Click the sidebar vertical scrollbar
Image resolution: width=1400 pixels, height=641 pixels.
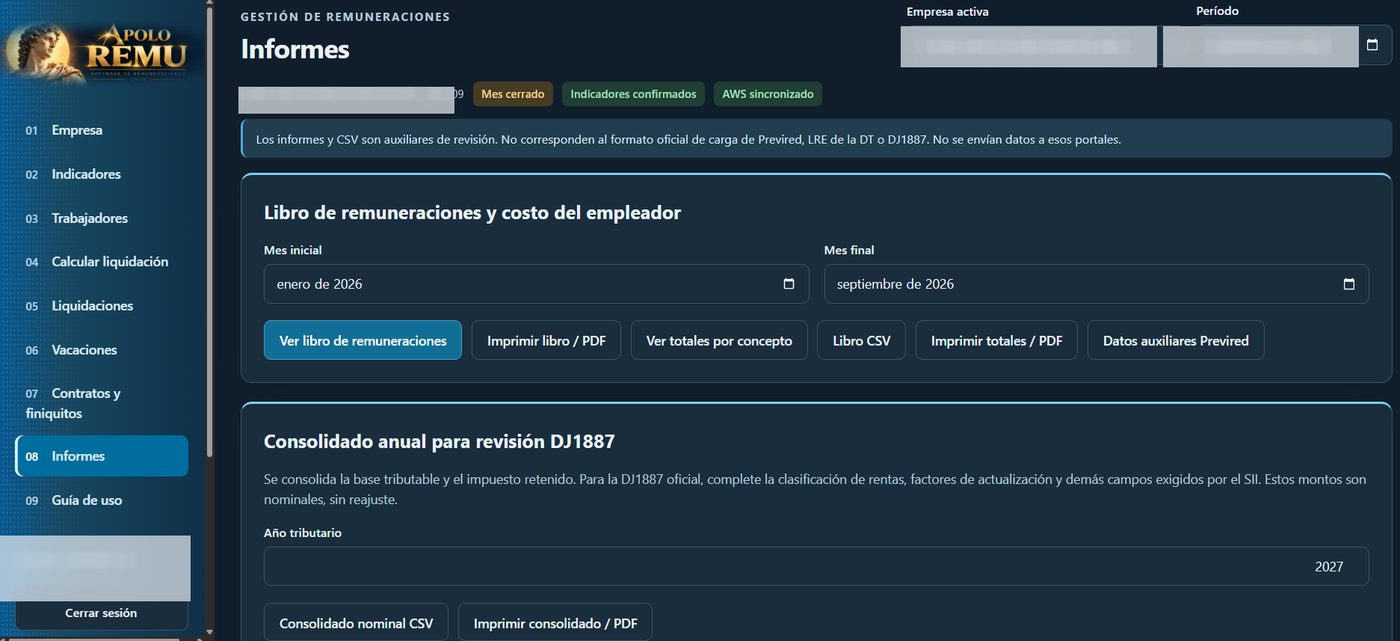coord(208,230)
